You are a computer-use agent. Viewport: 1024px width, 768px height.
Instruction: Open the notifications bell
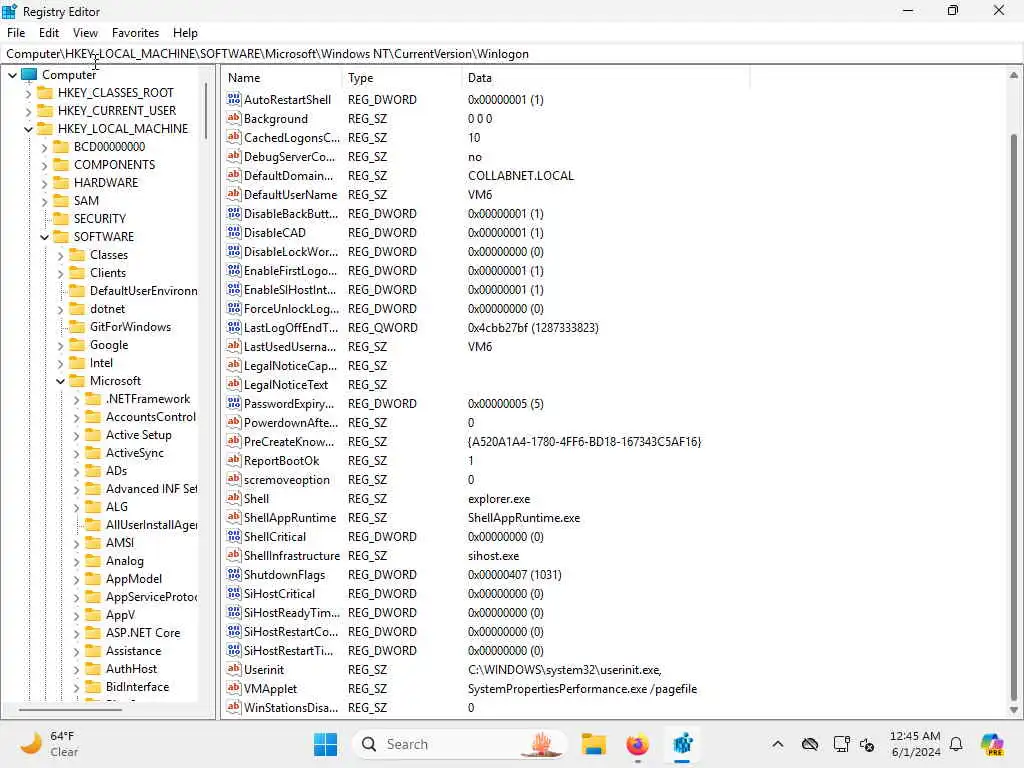956,744
